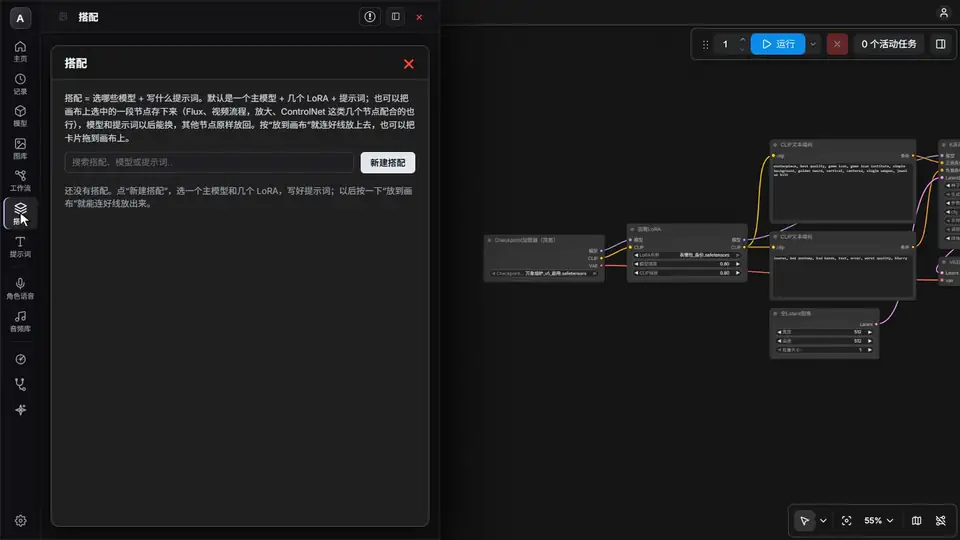Open the 提示词 prompt sidebar icon
The image size is (960, 540).
pos(20,247)
